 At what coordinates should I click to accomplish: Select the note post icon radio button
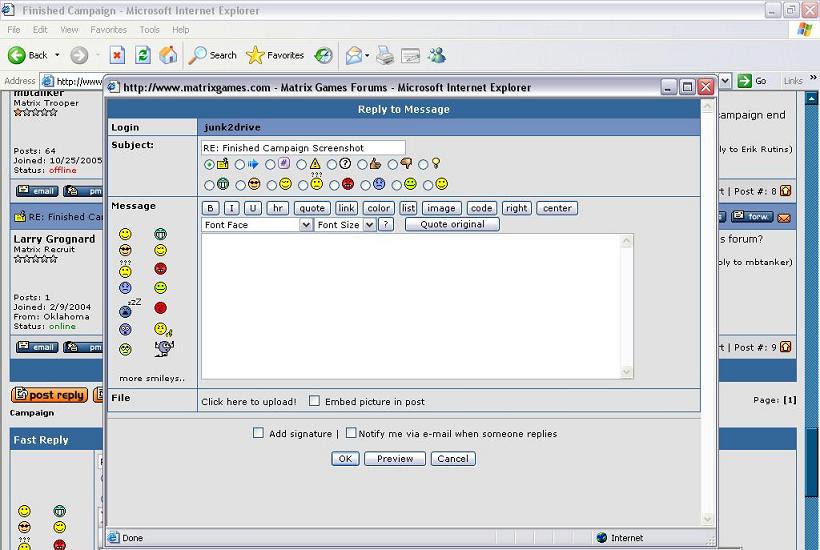point(209,165)
